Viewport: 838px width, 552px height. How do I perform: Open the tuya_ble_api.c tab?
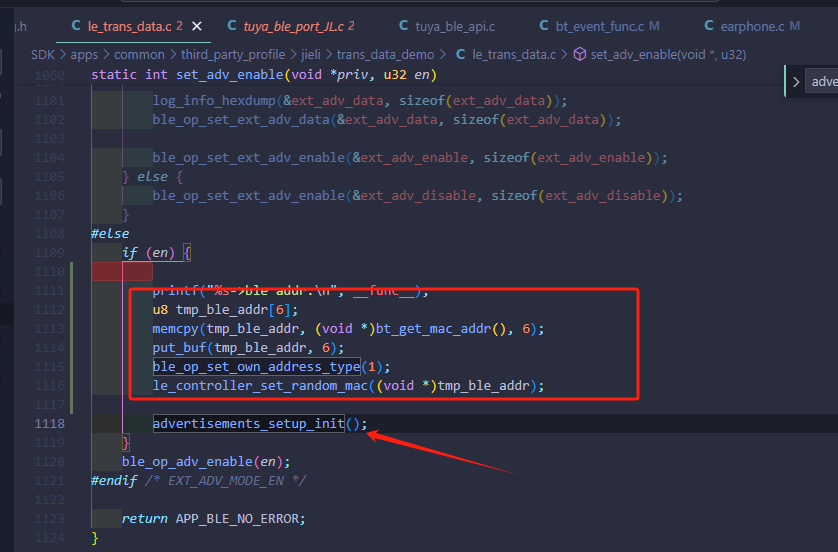(x=447, y=26)
